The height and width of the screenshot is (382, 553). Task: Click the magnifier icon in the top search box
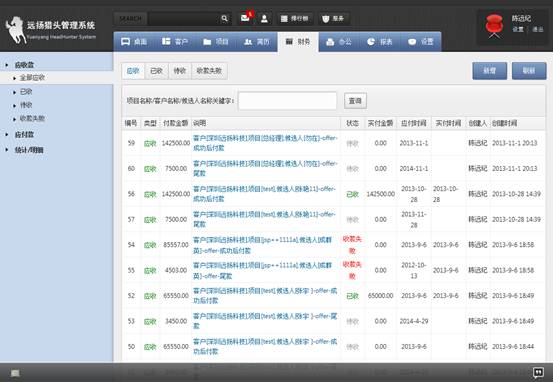(224, 18)
